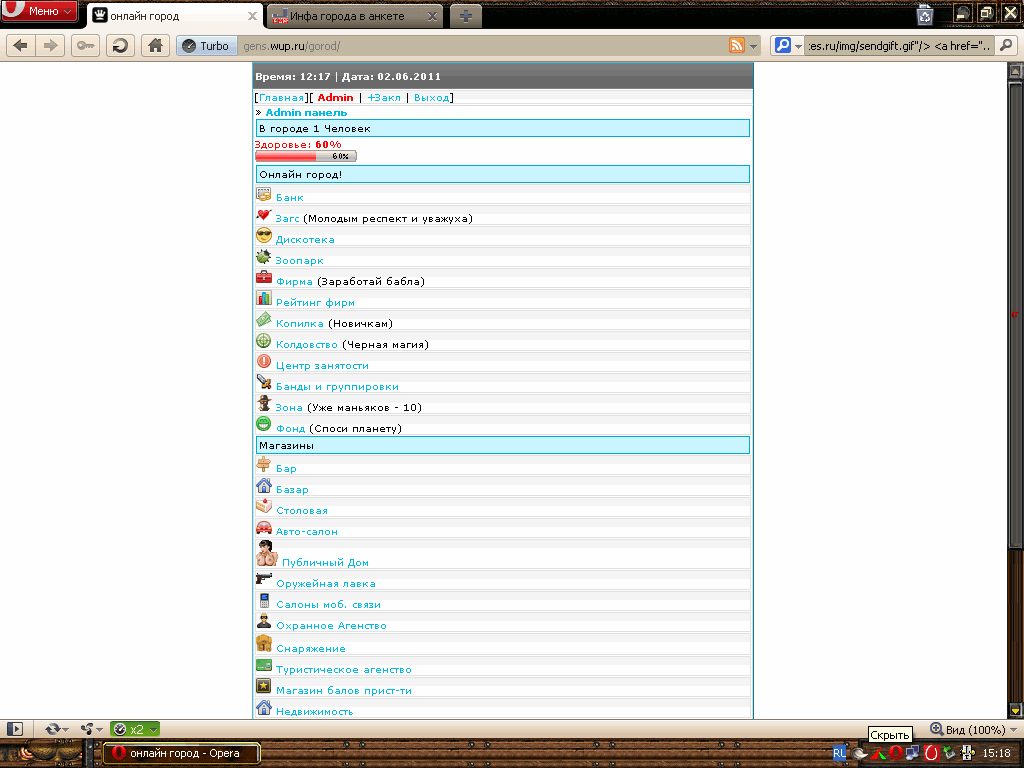This screenshot has width=1024, height=768.
Task: Click the scrollbar down arrow
Action: 1015,710
